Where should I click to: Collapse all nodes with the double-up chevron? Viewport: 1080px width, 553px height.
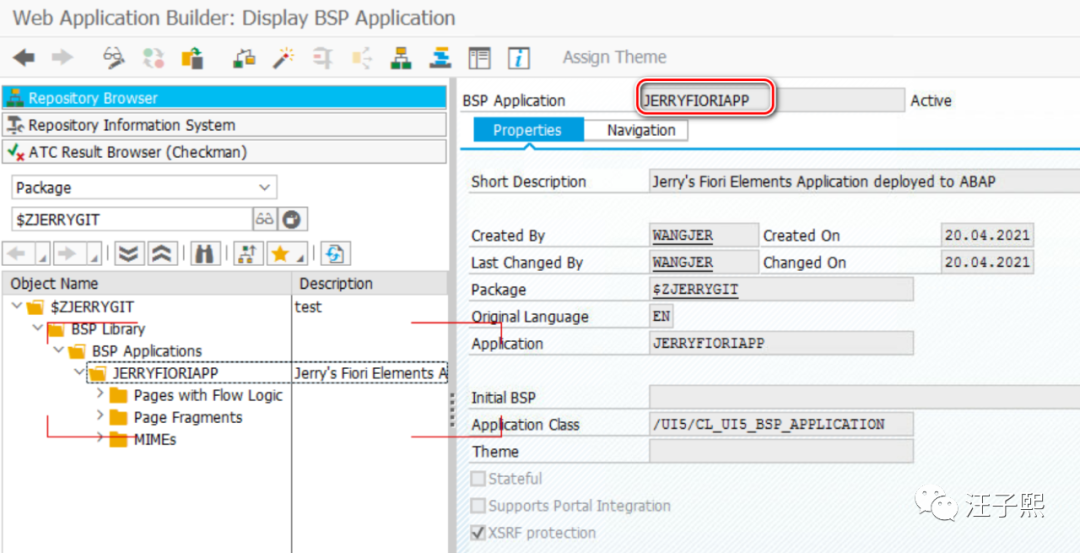pos(163,254)
